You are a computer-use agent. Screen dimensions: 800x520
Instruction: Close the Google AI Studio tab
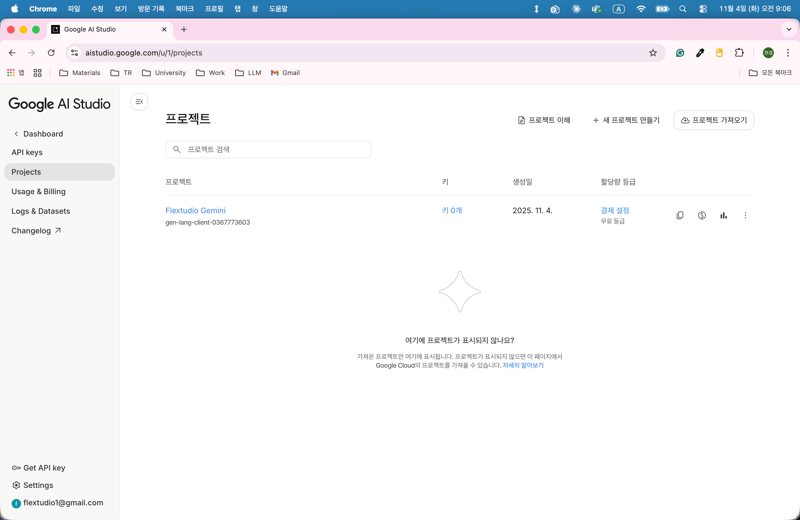pos(164,30)
